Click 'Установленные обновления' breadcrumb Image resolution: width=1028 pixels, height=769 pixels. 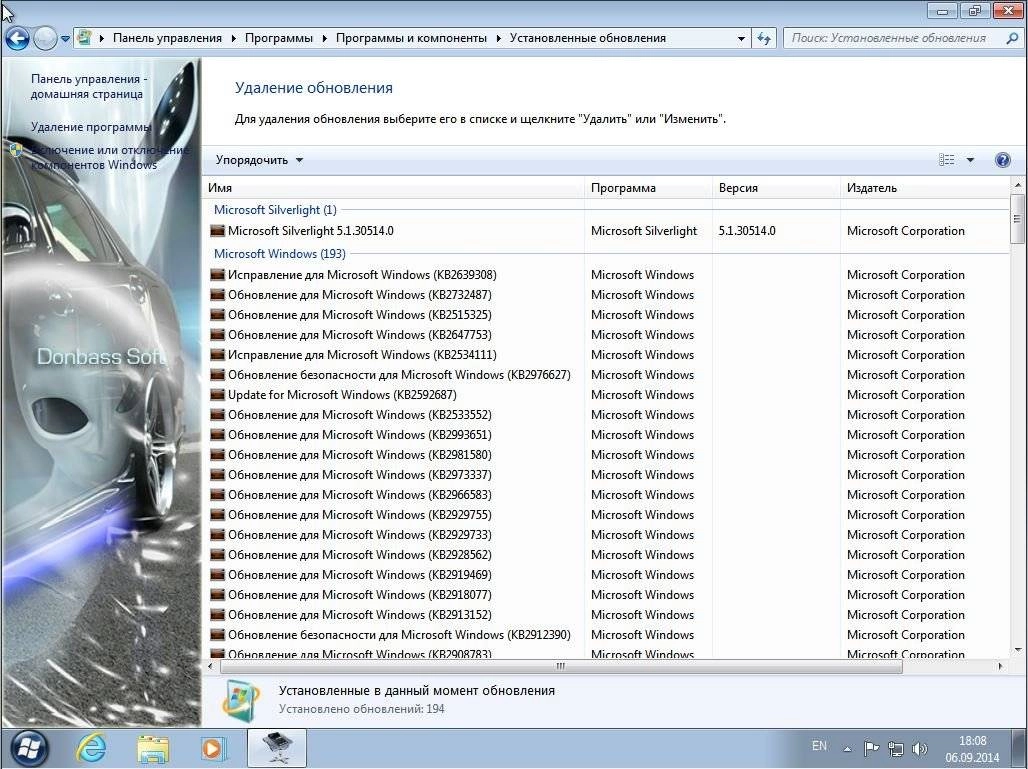click(x=587, y=38)
